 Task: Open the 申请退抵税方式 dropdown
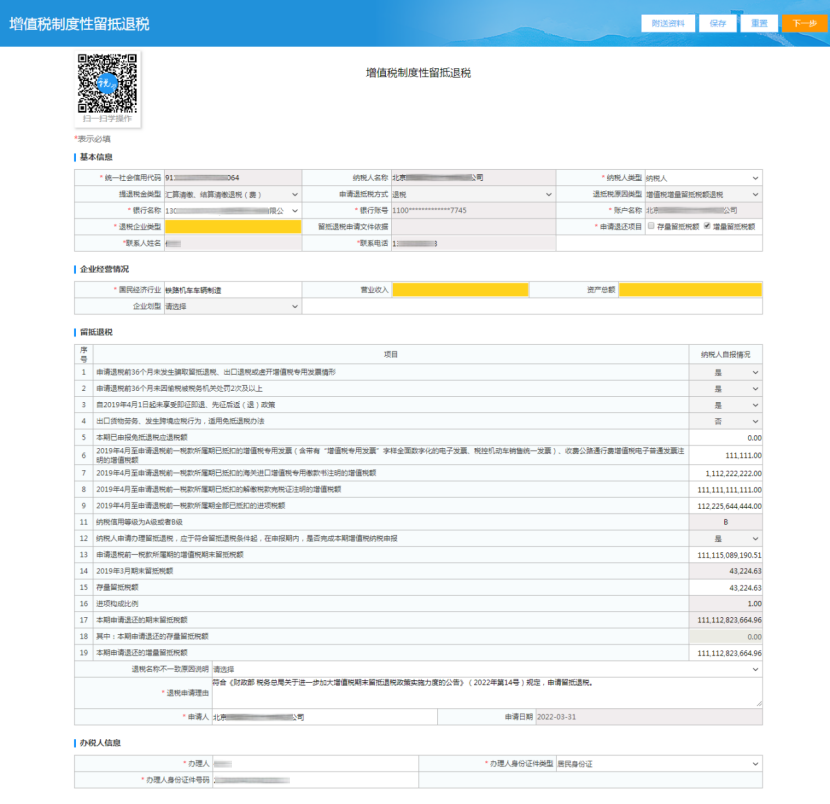473,194
